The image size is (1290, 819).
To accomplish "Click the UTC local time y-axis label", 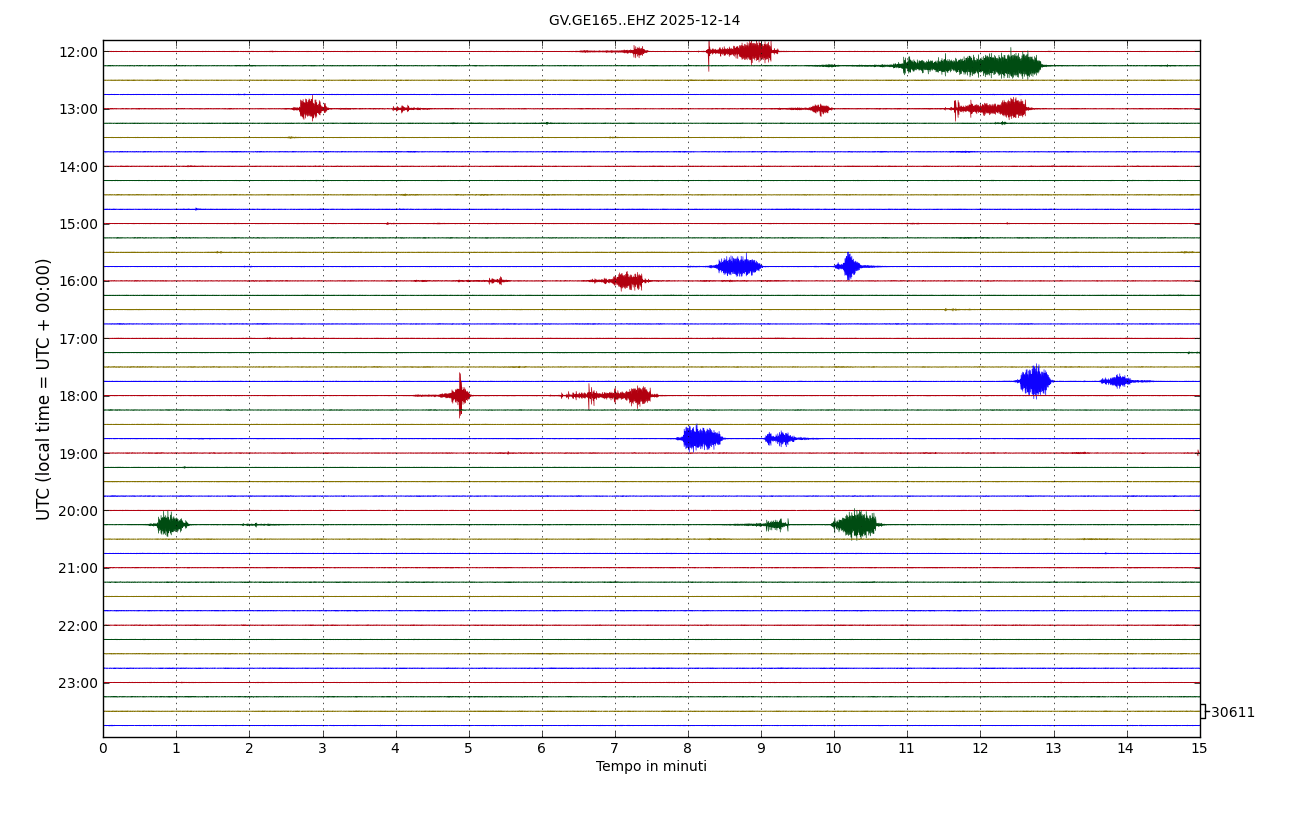I will pos(44,389).
